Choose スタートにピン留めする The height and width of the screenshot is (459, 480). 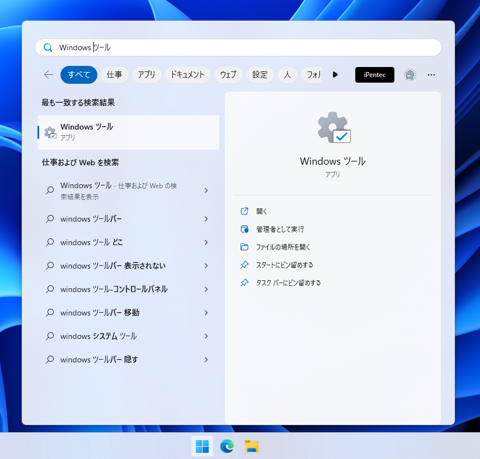coord(285,265)
